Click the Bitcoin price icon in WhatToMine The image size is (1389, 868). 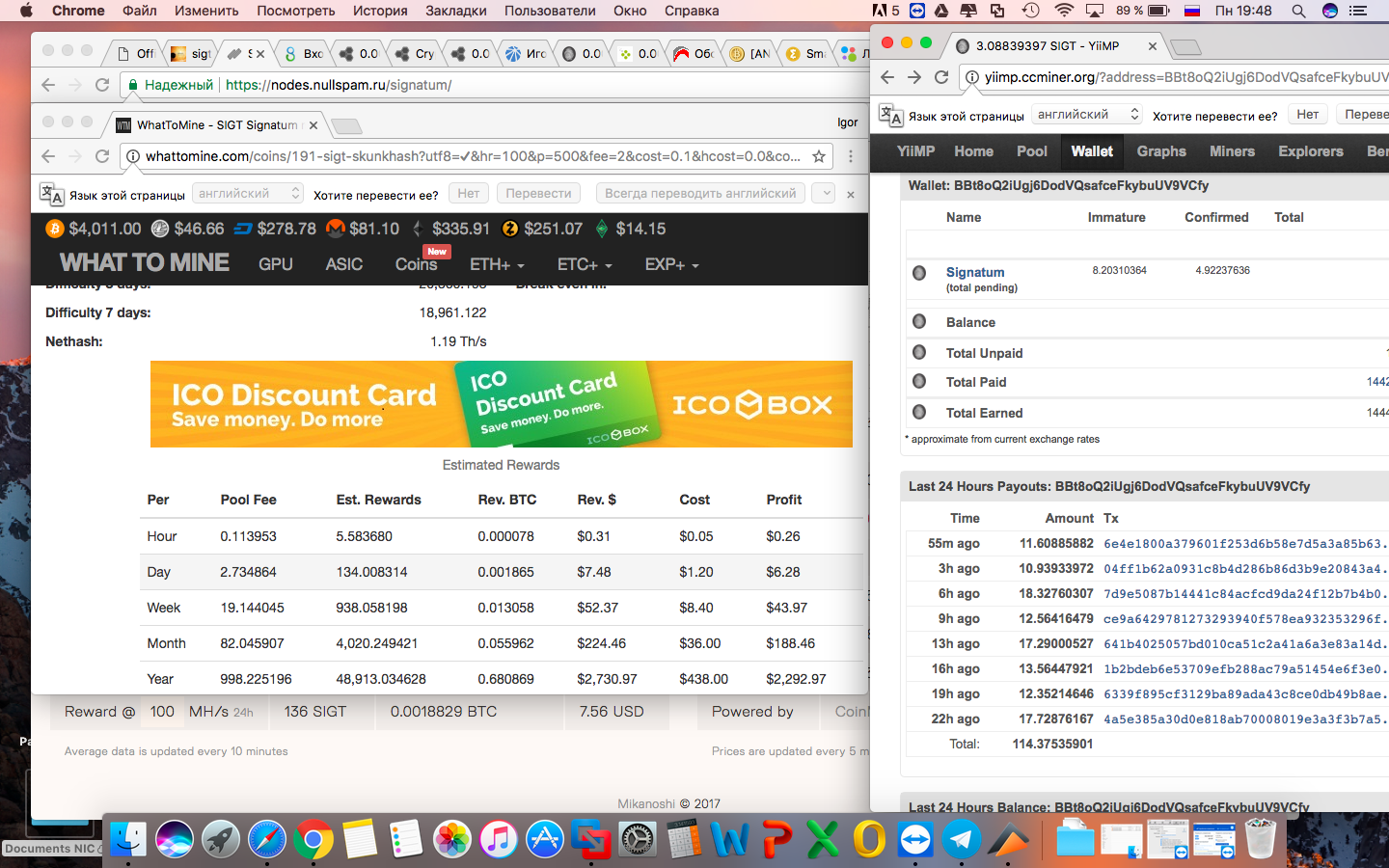pos(55,229)
